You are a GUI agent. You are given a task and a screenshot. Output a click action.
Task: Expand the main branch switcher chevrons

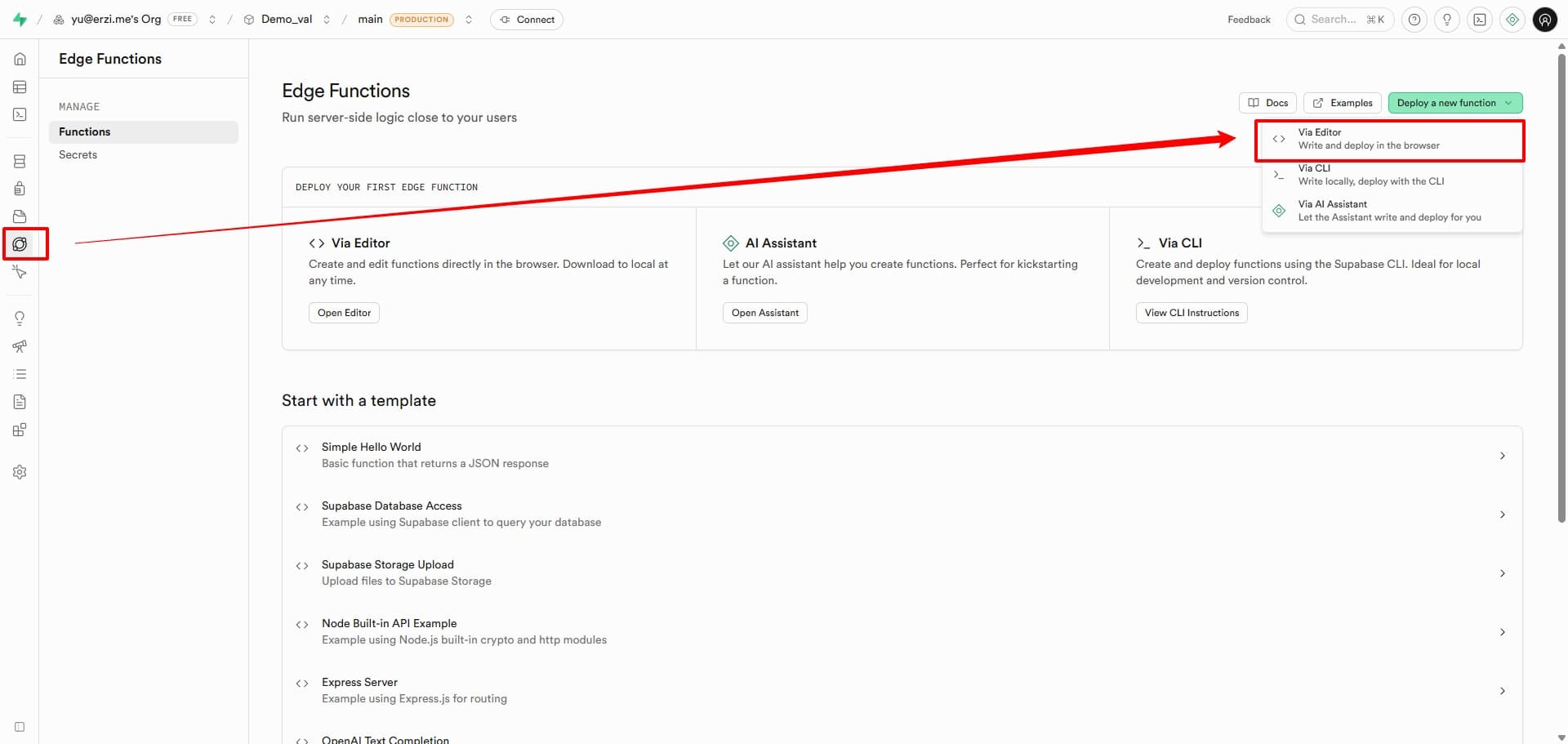[x=469, y=20]
